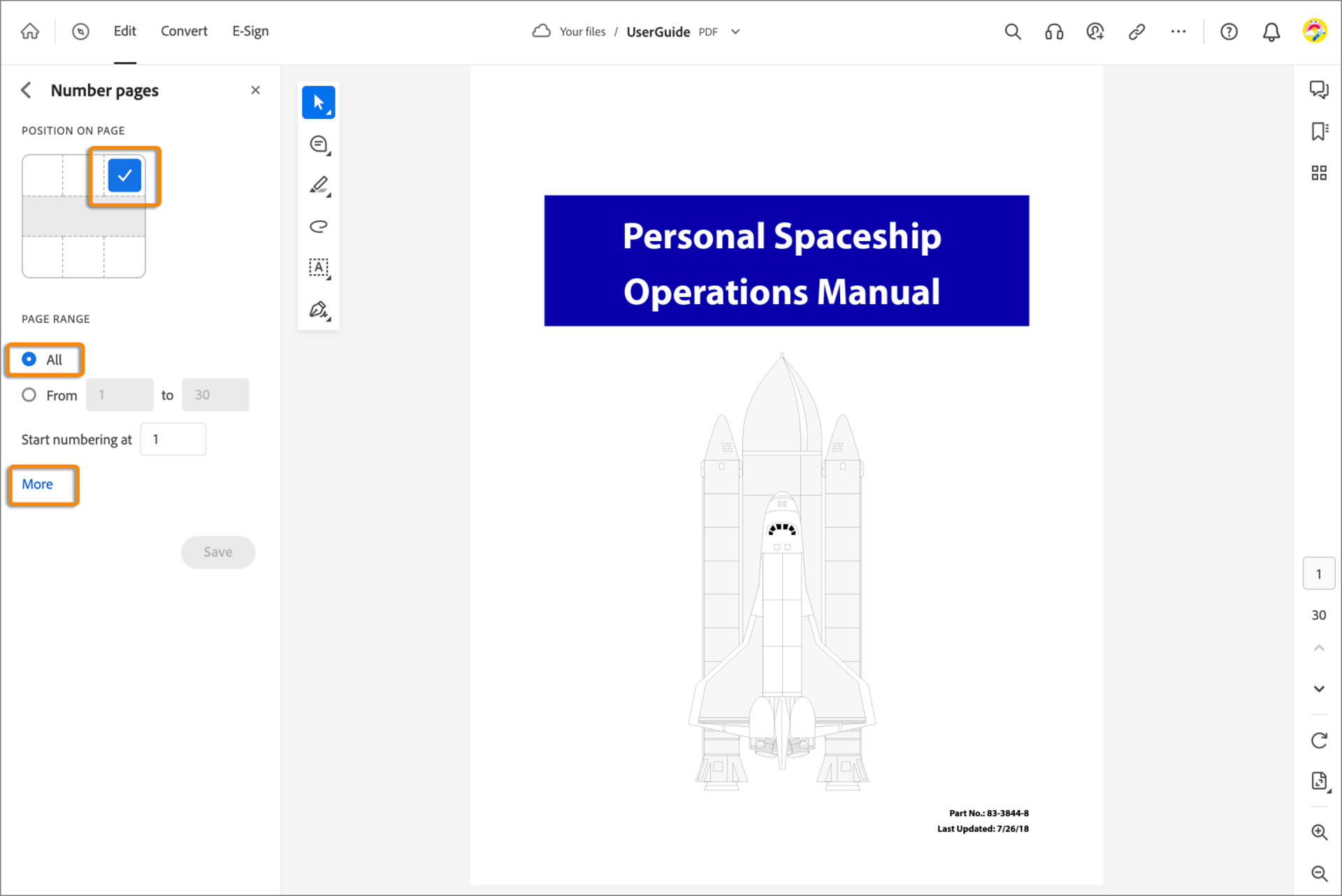Expand the UserGuide file name dropdown
This screenshot has width=1342, height=896.
pyautogui.click(x=735, y=31)
